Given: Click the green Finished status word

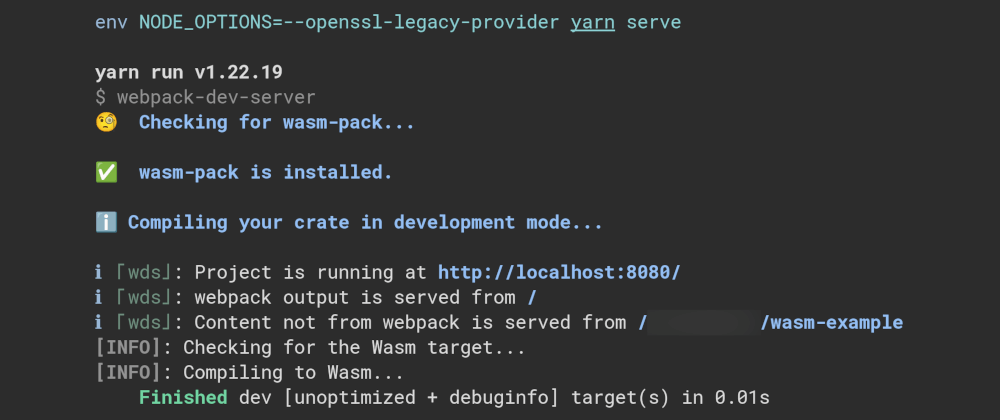Looking at the screenshot, I should 183,398.
